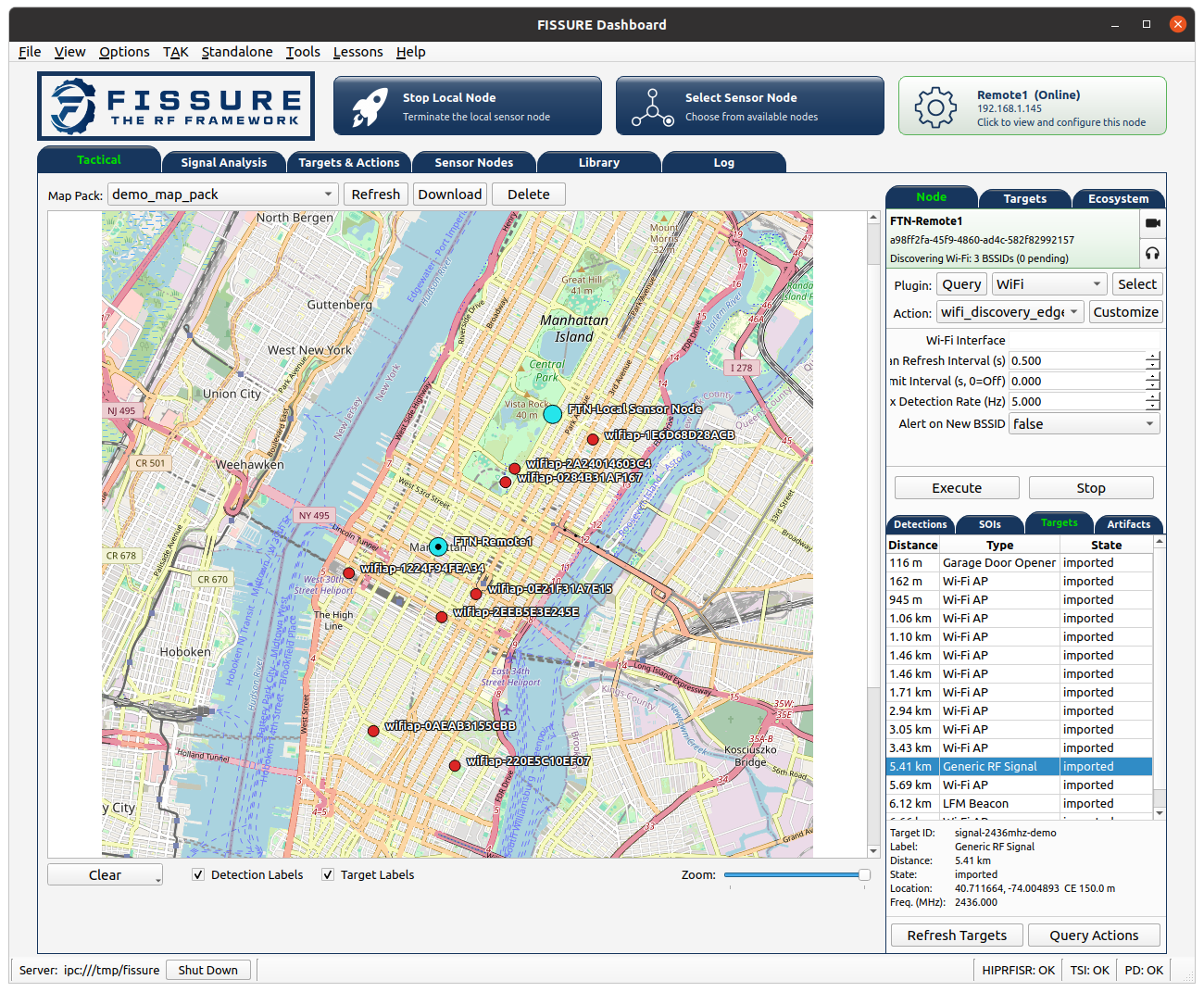The height and width of the screenshot is (992, 1204).
Task: Click the Refresh Targets button
Action: 957,935
